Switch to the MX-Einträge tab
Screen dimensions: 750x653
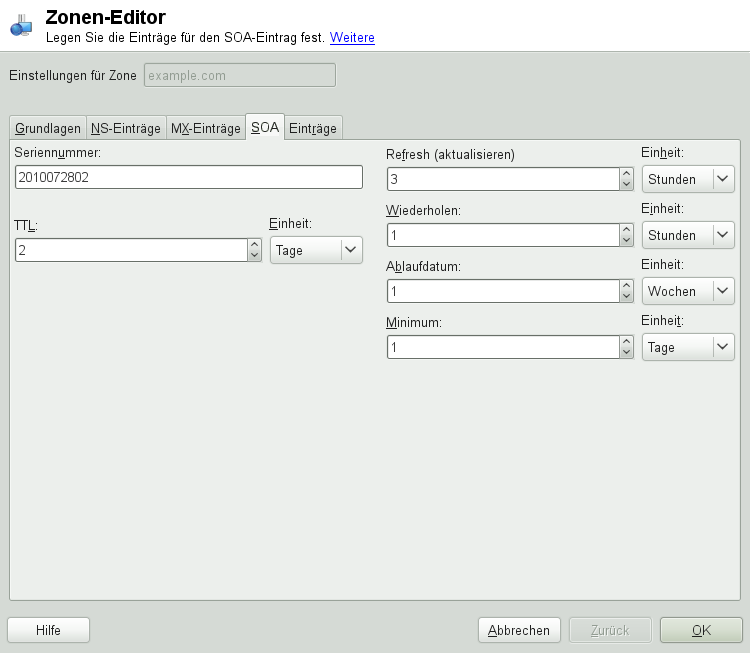coord(206,128)
